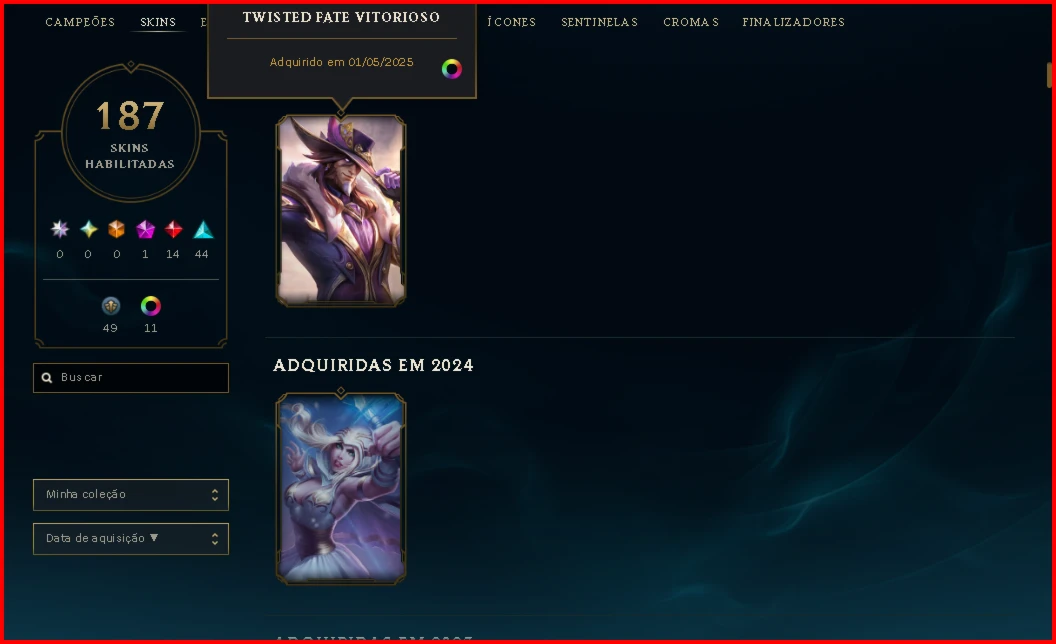Click the chroma wheel in skin tooltip

tap(451, 69)
